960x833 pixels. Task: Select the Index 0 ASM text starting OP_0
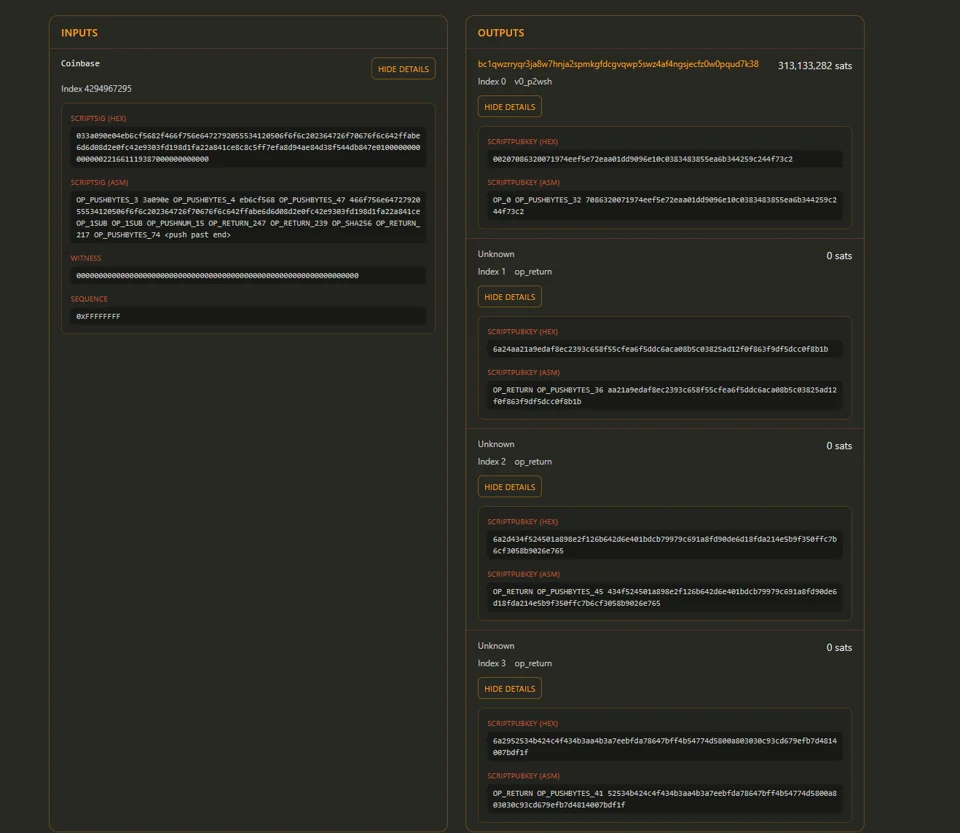[665, 206]
